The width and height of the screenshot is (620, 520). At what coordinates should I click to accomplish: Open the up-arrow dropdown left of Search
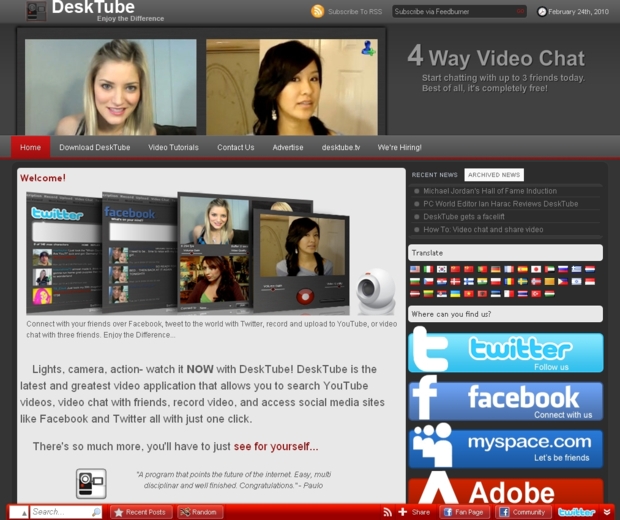click(x=19, y=512)
